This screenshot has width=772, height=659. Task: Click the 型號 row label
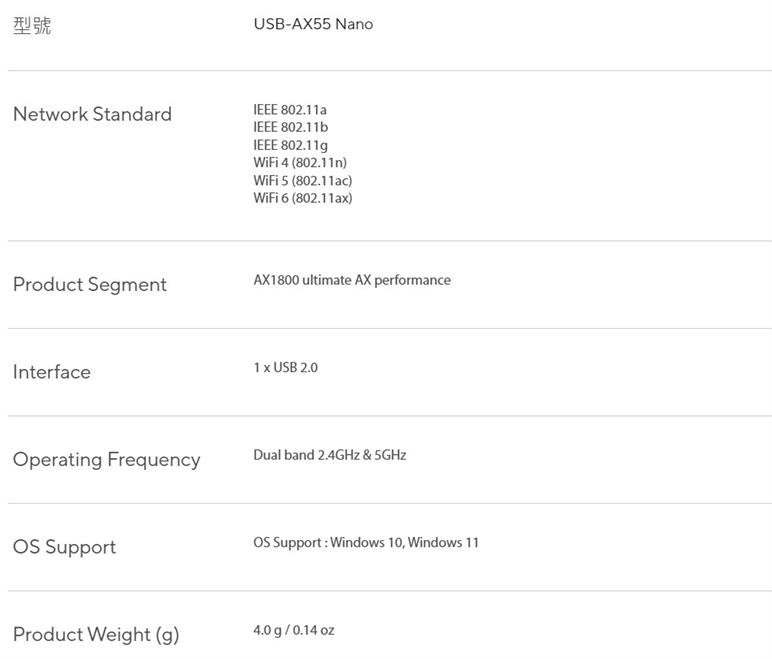coord(32,26)
